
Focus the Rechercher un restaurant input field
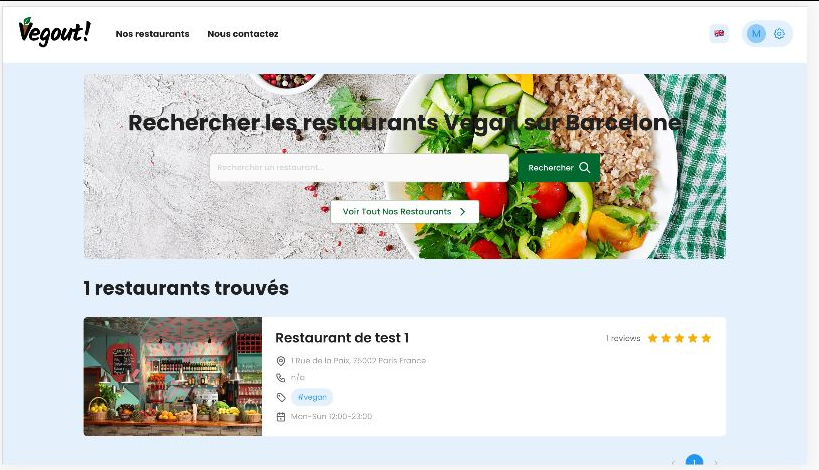(359, 168)
